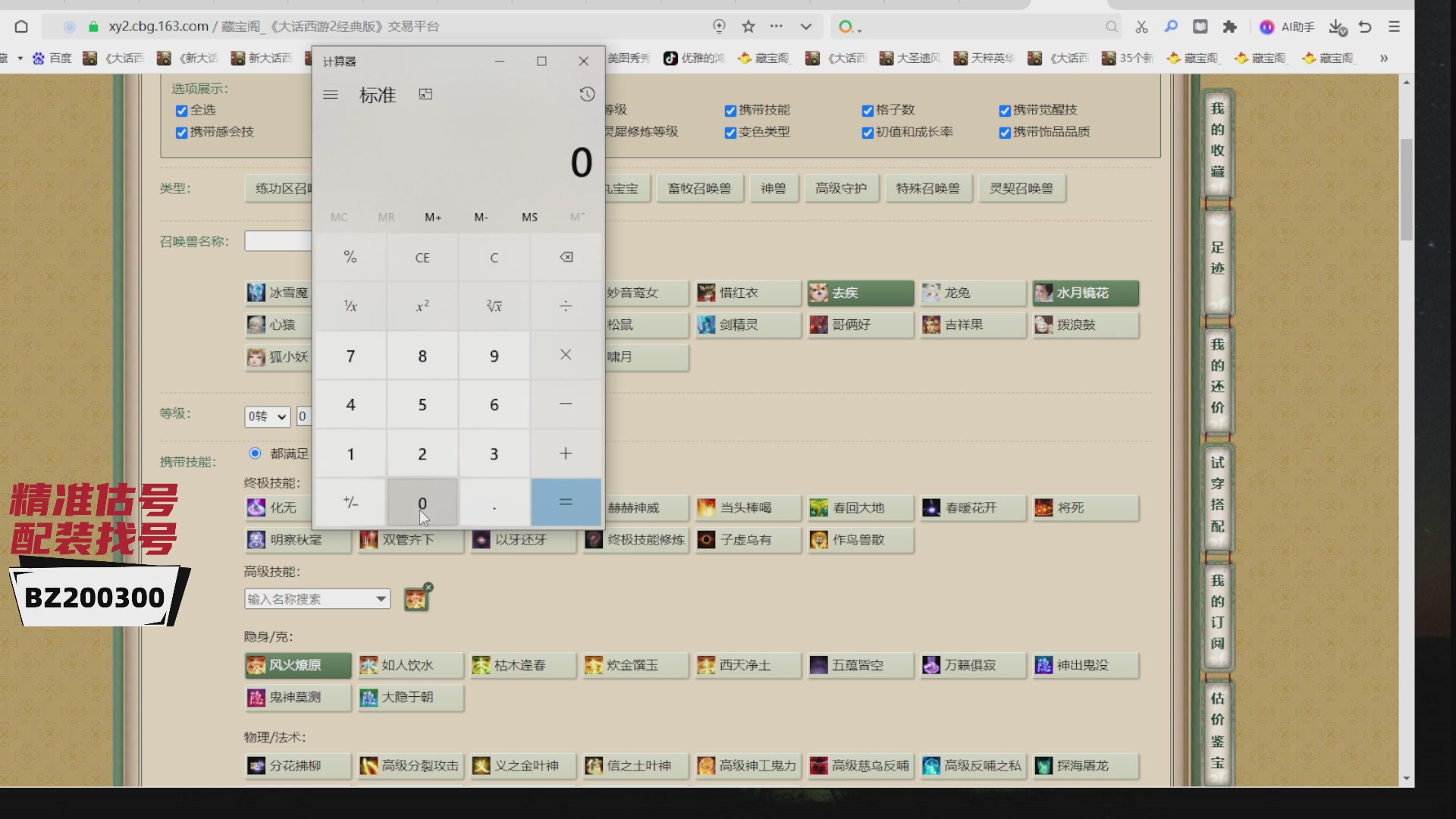1456x819 pixels.
Task: Open 估价鉴宝 side tab
Action: point(1217,730)
